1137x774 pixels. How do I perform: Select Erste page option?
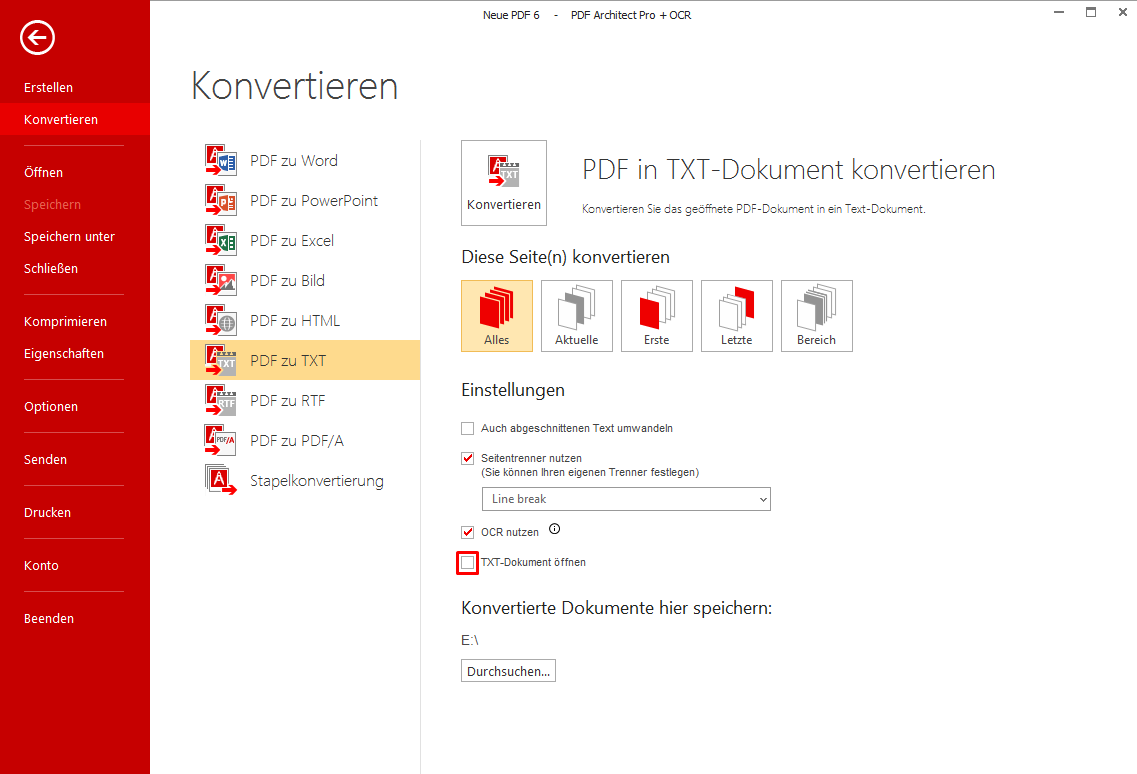(656, 316)
